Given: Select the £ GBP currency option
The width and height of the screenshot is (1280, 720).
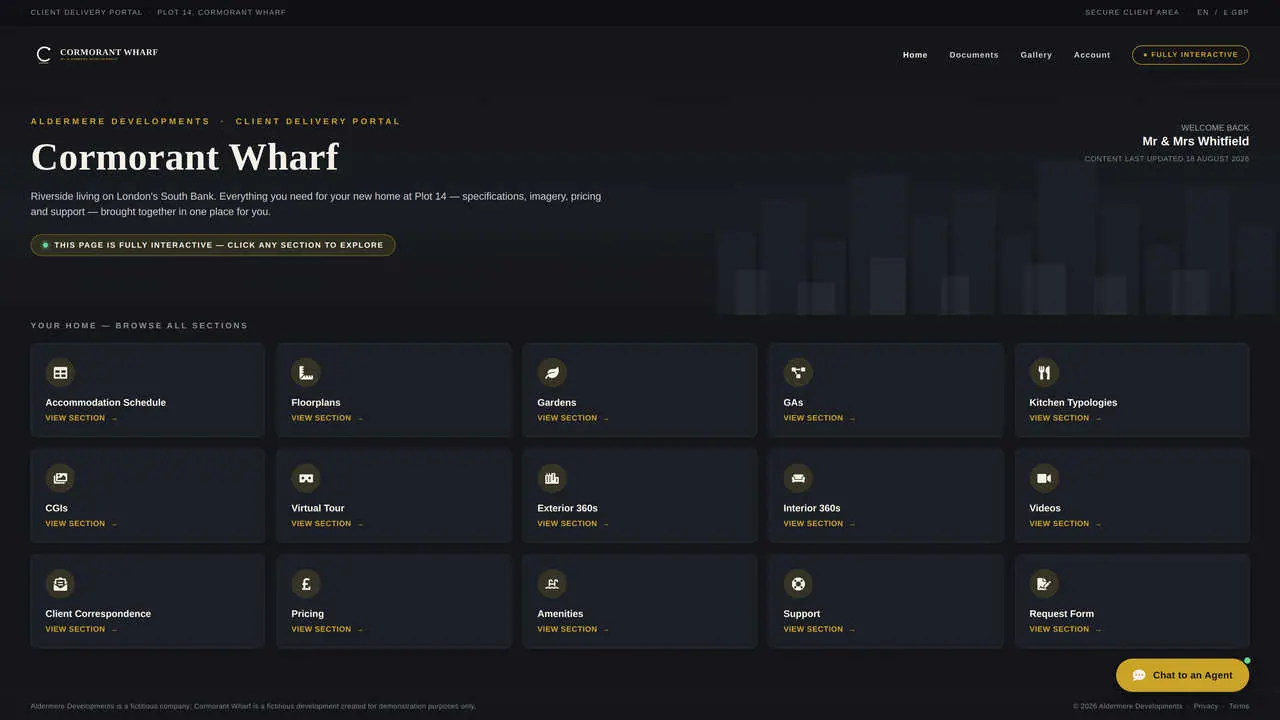Looking at the screenshot, I should tap(1236, 13).
